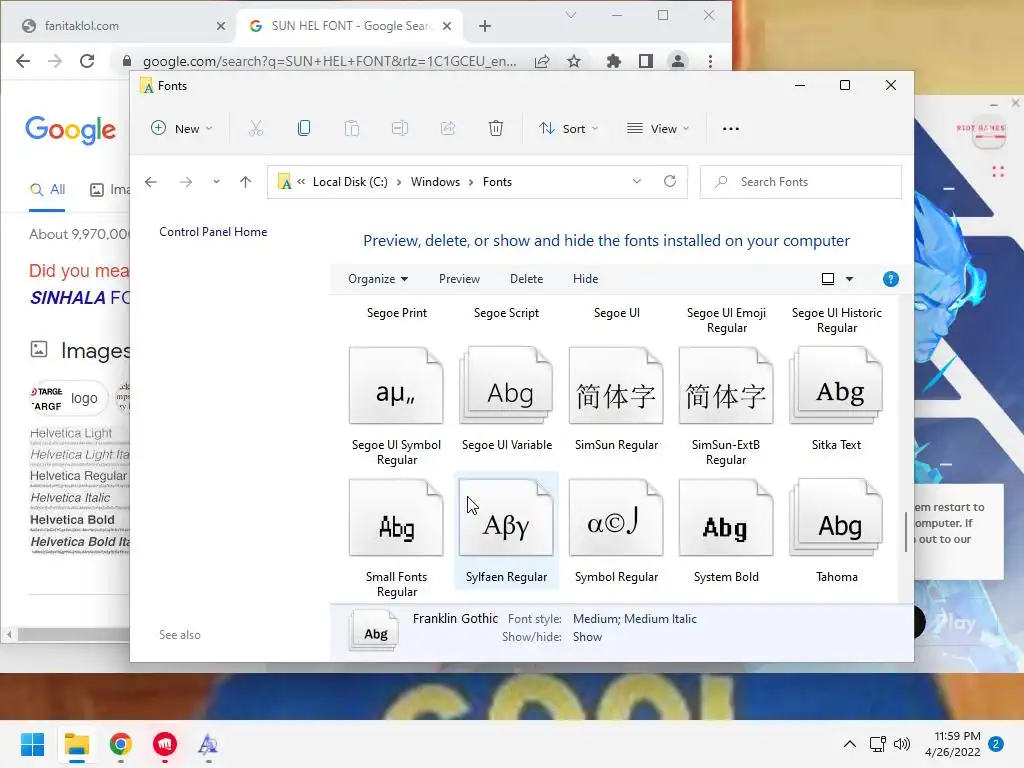Viewport: 1024px width, 768px height.
Task: Open File Explorer from the taskbar
Action: 76,744
